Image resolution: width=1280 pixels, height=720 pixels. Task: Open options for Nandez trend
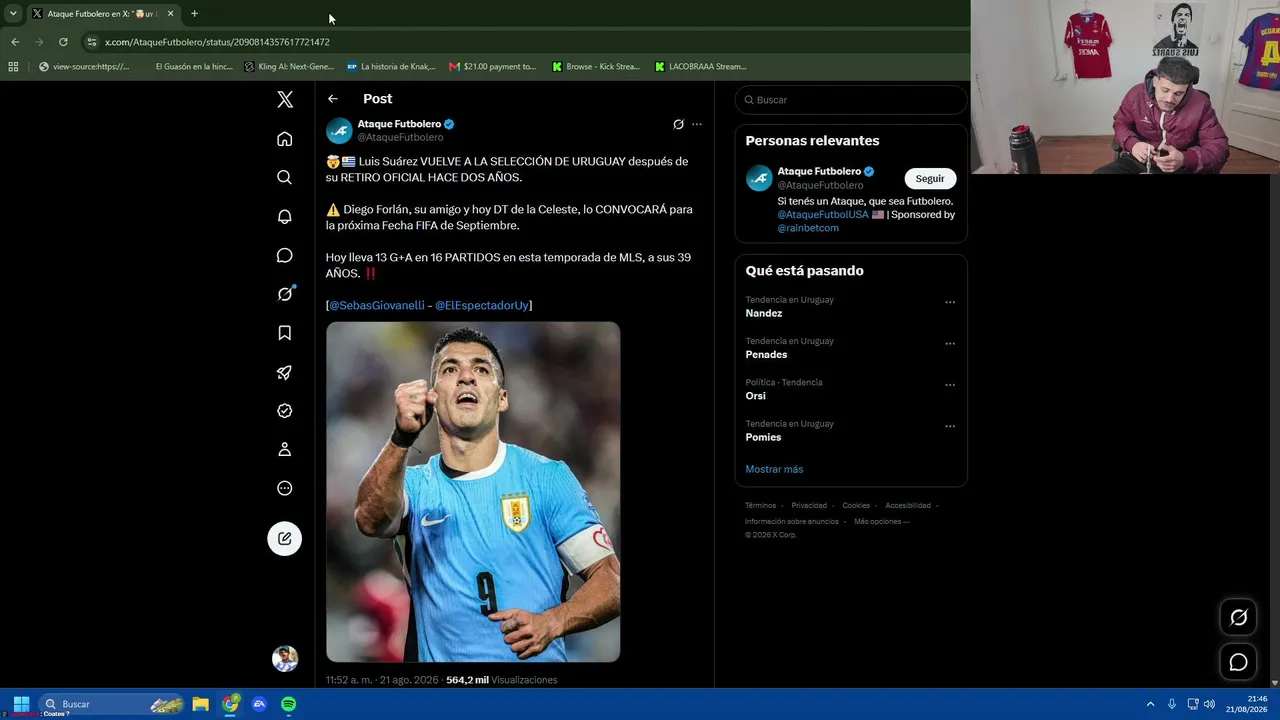tap(950, 302)
